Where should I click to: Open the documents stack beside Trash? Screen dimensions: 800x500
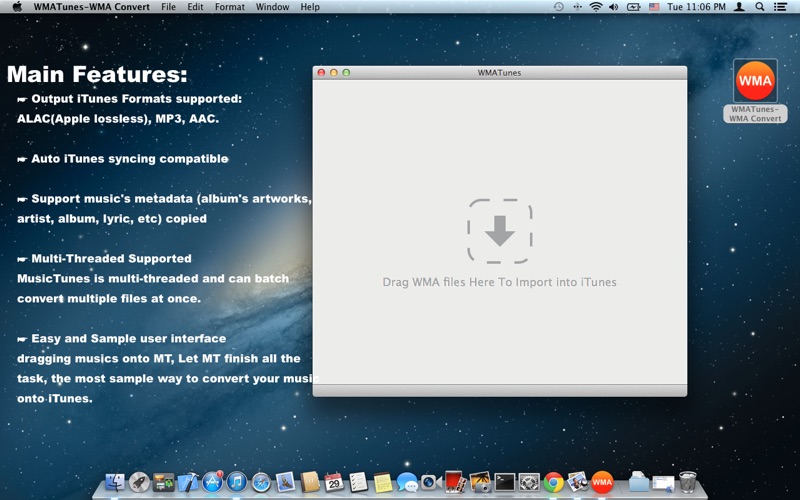(x=663, y=482)
